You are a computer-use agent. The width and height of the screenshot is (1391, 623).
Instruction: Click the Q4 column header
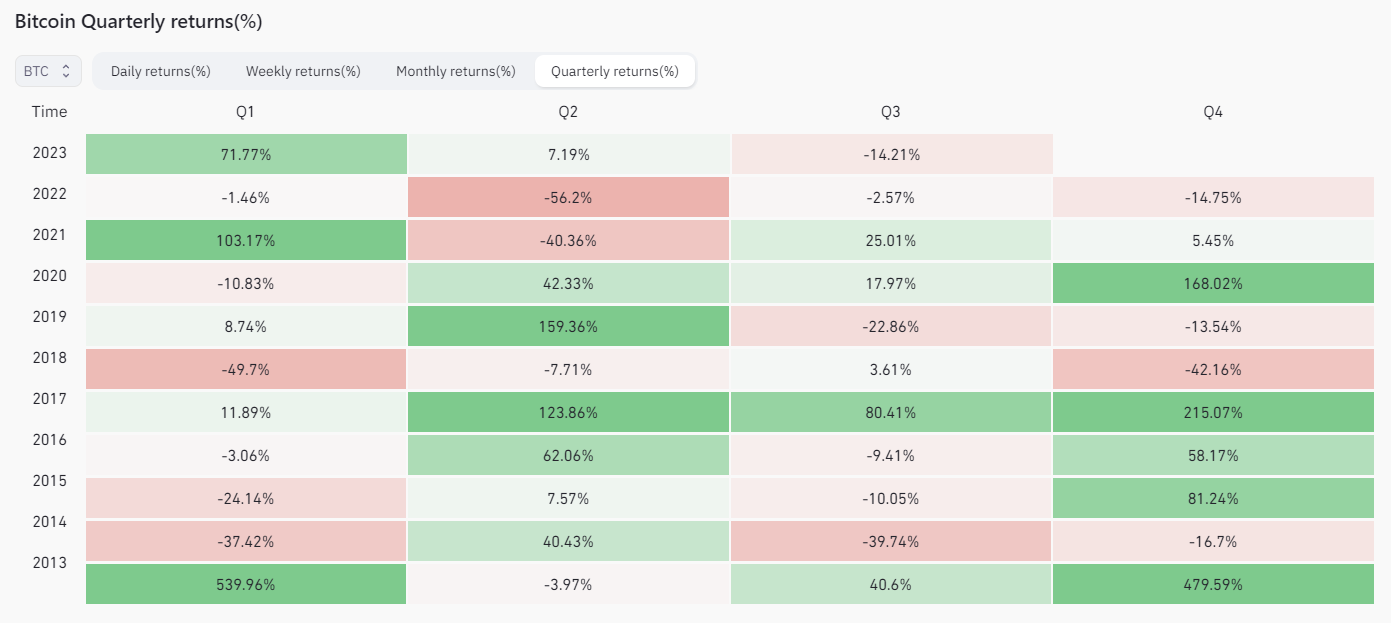1213,112
